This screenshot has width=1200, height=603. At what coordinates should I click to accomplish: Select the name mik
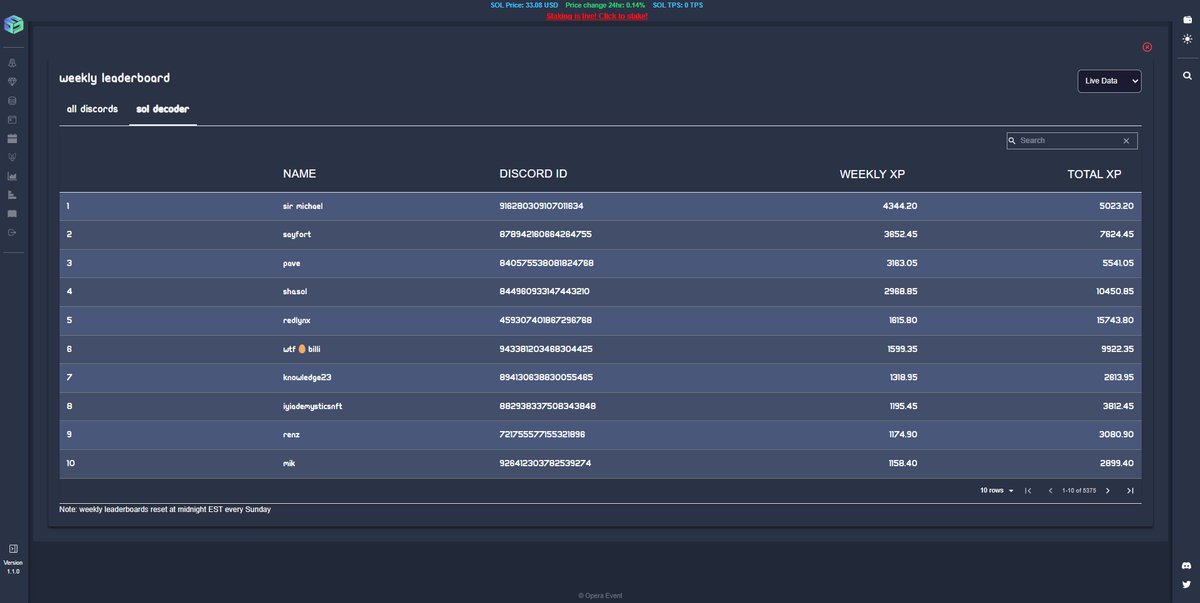pyautogui.click(x=289, y=463)
